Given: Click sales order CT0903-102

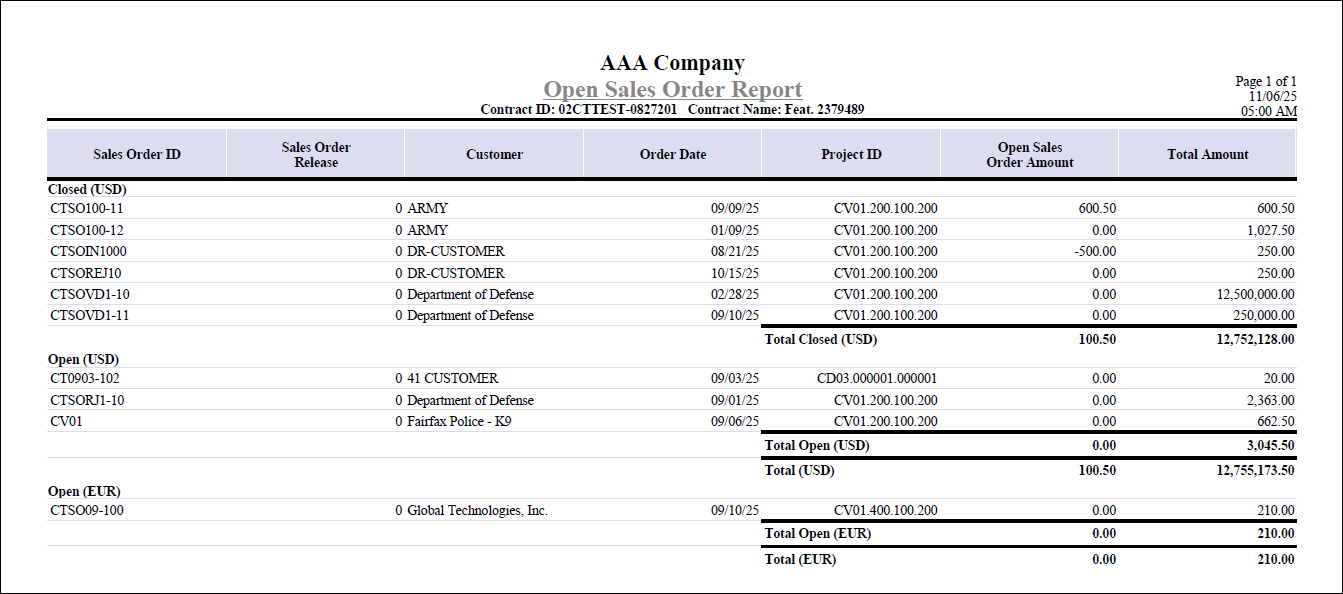Looking at the screenshot, I should click(x=85, y=379).
